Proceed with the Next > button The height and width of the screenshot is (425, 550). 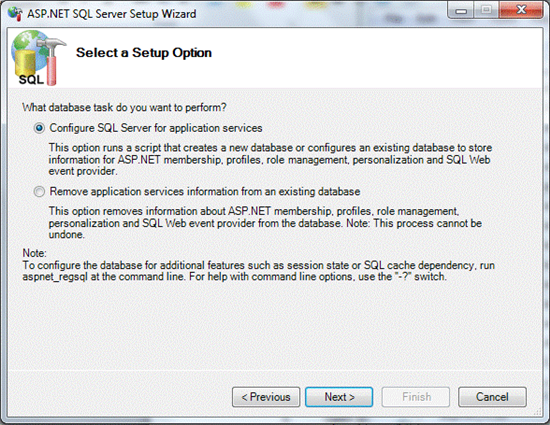(x=339, y=397)
